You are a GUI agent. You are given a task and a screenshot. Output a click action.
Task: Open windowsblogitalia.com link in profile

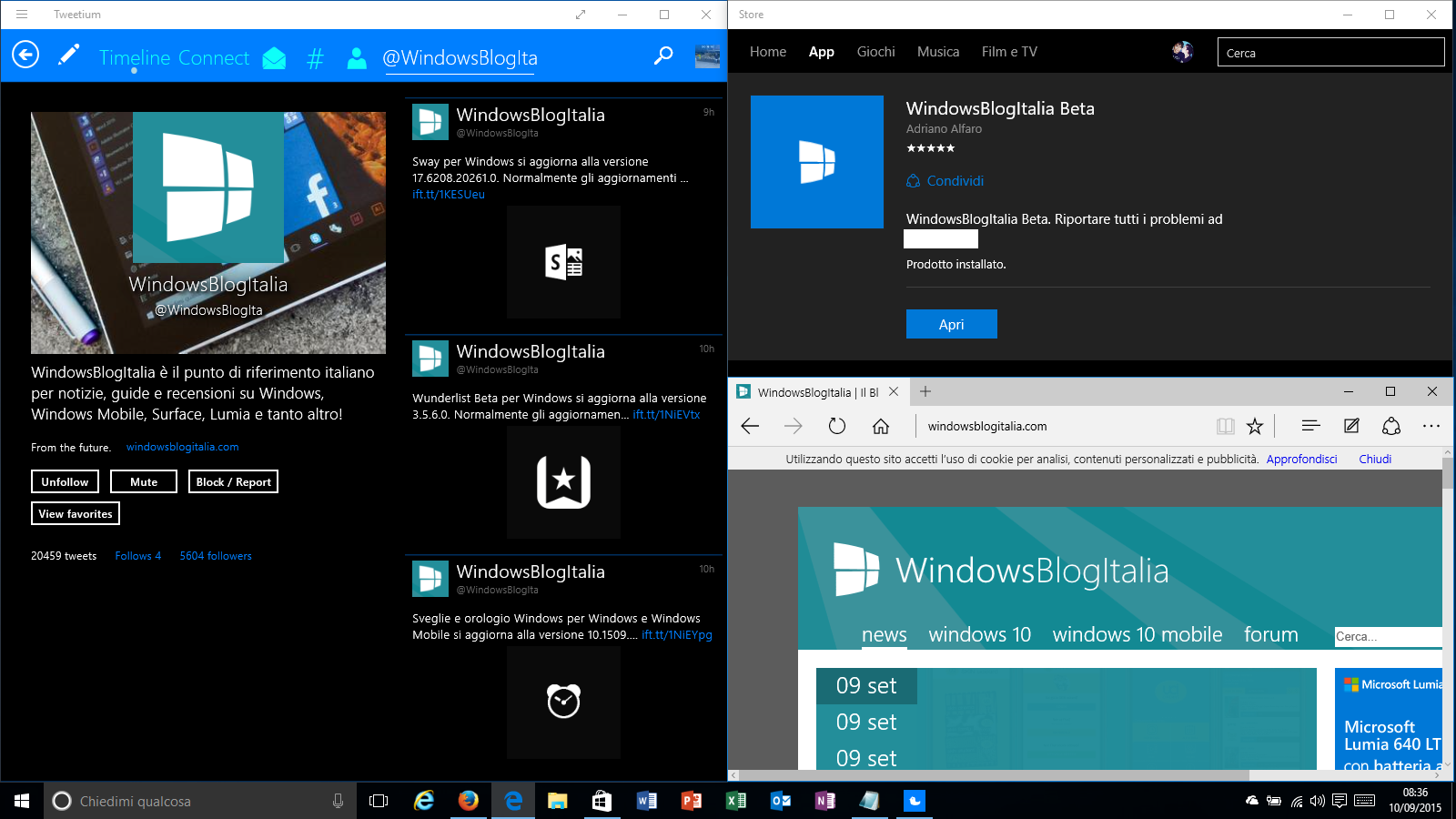point(182,447)
